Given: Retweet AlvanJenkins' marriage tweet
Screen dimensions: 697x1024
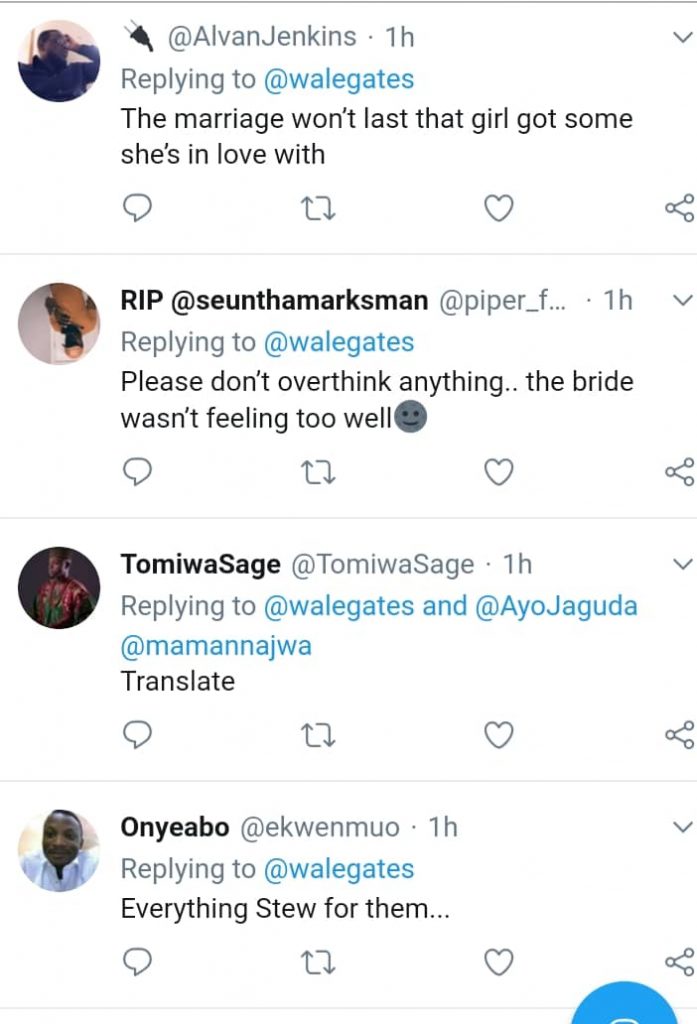Looking at the screenshot, I should [318, 208].
